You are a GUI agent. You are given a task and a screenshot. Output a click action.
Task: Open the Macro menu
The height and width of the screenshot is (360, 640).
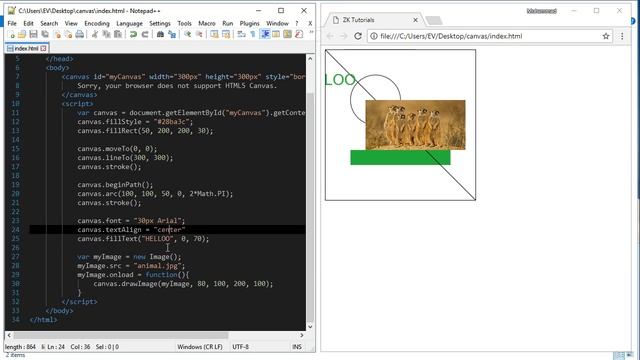tap(207, 23)
